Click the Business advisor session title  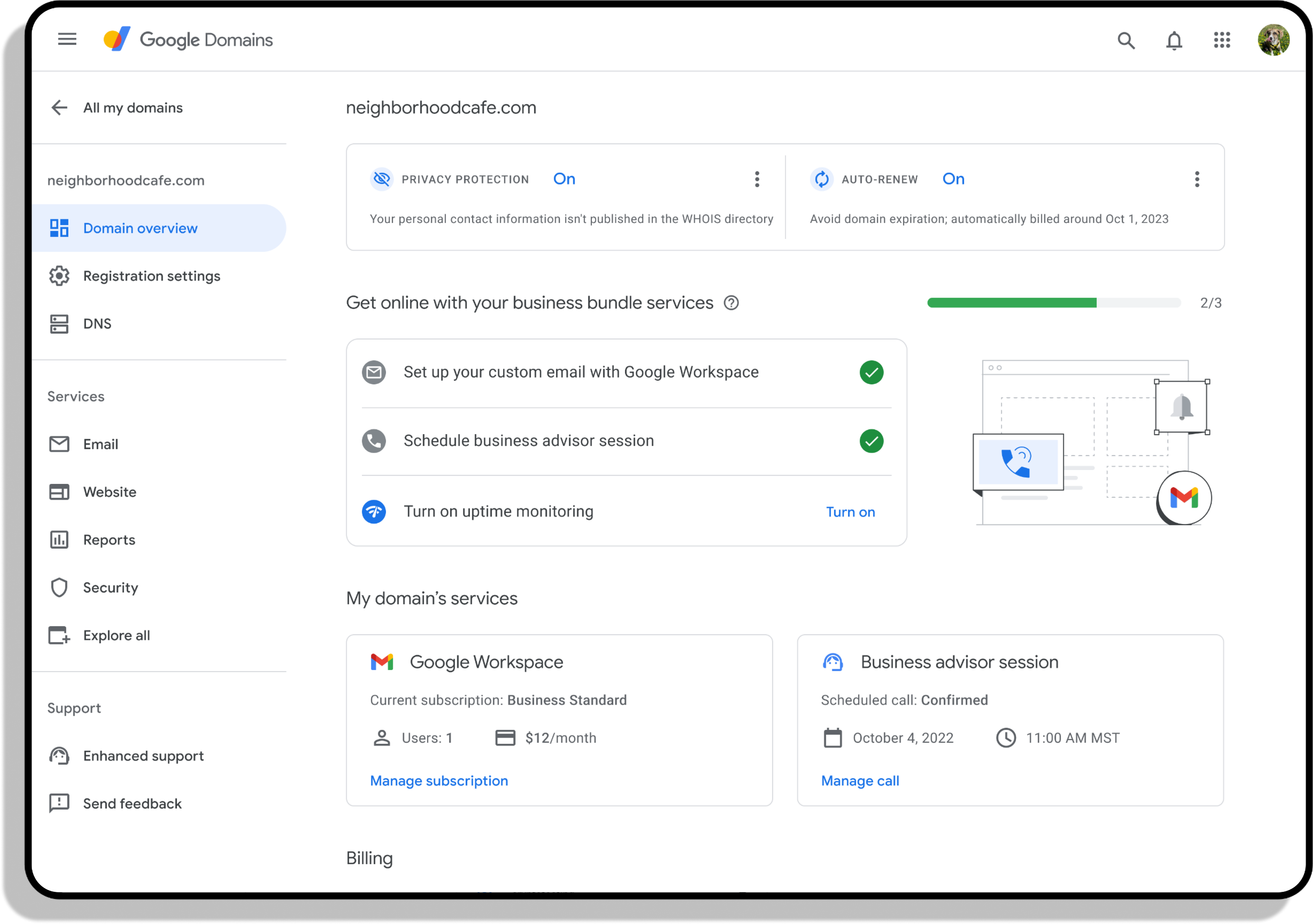coord(960,661)
